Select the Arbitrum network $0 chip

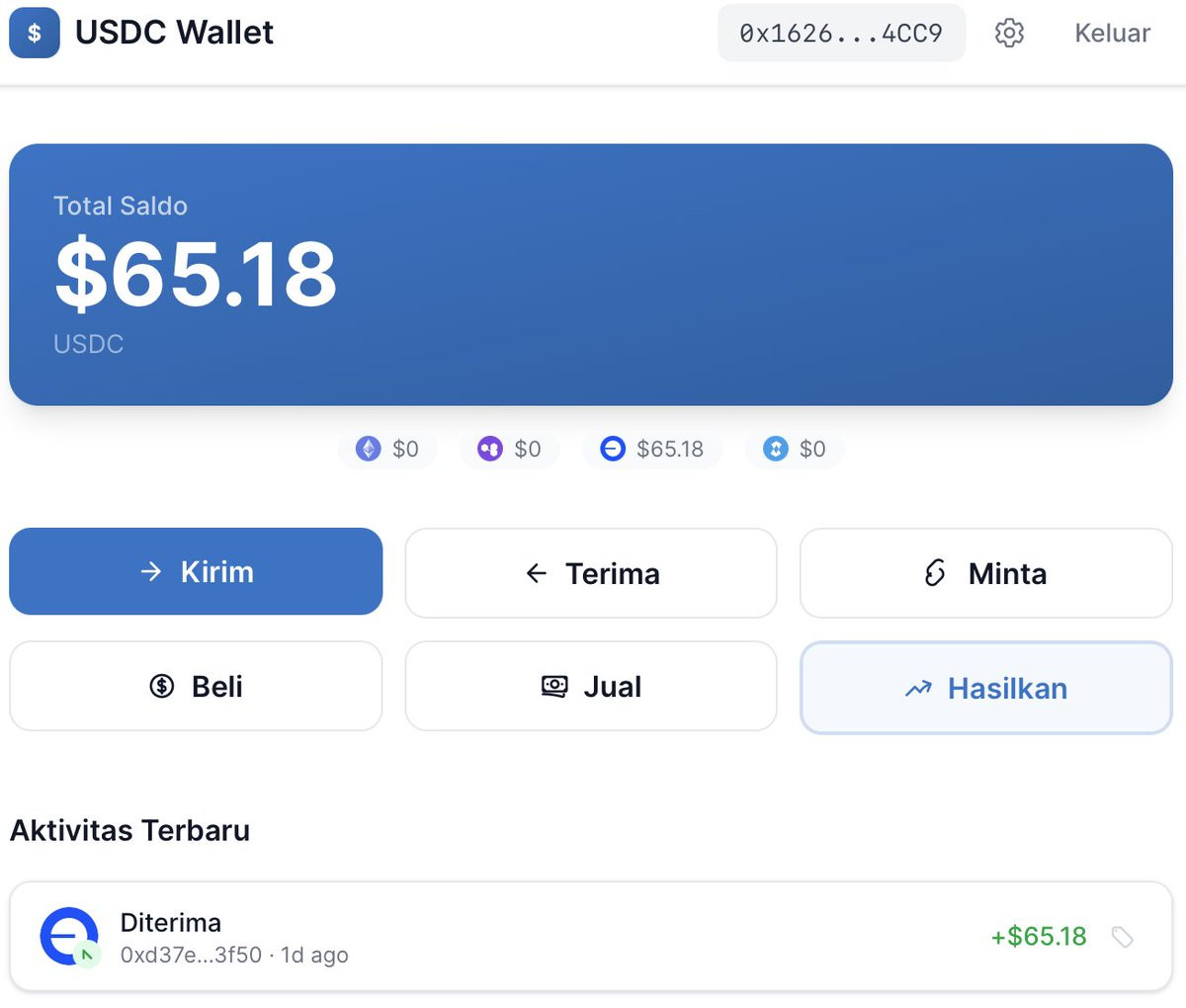click(795, 449)
